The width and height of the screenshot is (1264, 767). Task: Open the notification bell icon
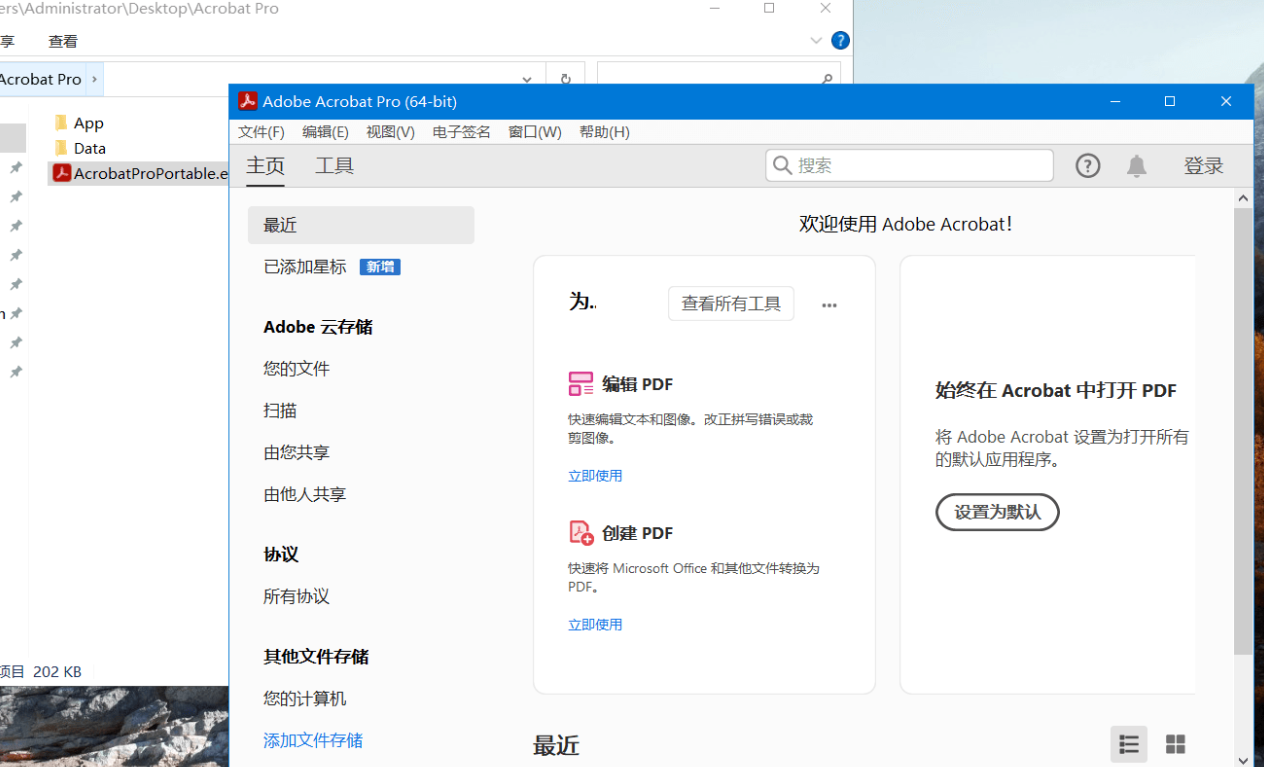(x=1137, y=166)
